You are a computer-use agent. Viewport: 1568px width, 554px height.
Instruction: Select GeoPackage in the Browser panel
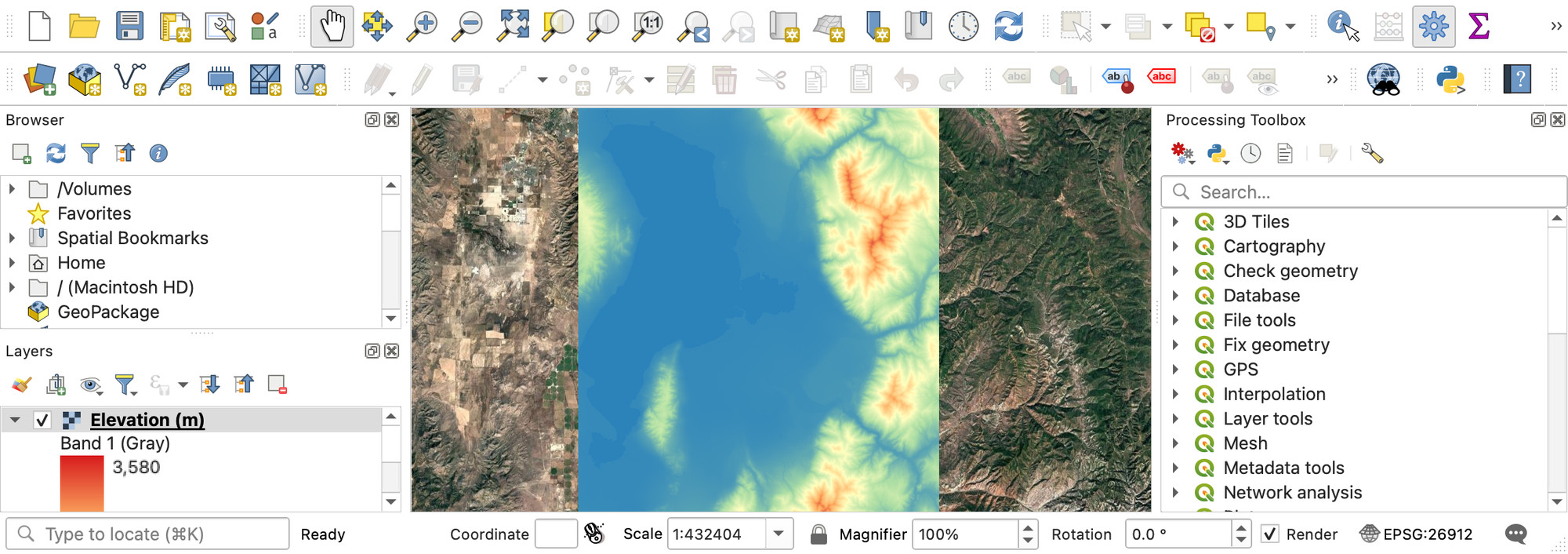[108, 312]
